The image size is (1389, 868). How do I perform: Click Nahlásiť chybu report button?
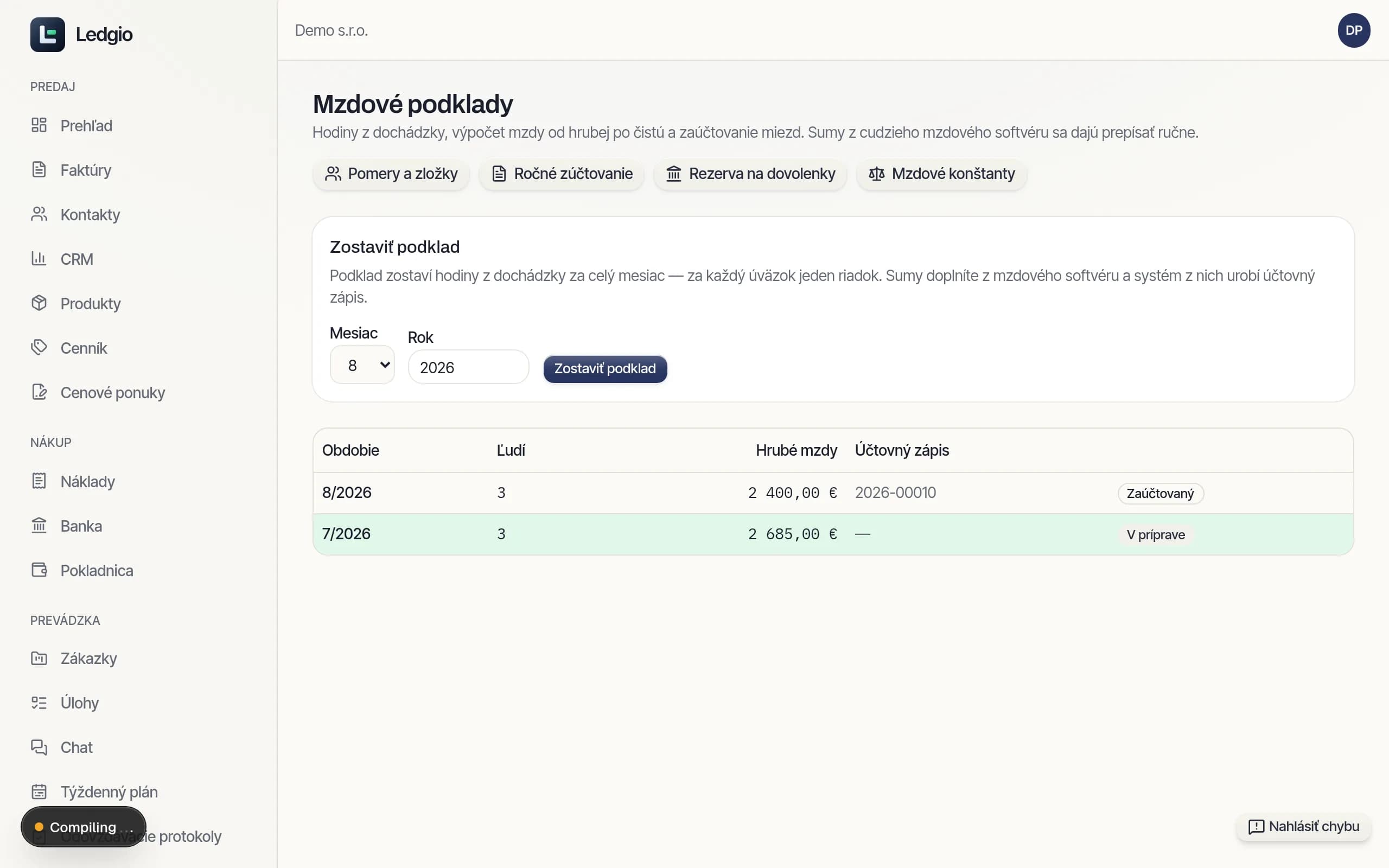[x=1303, y=827]
